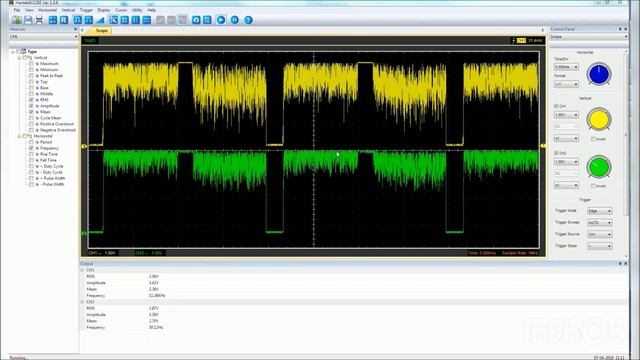Image resolution: width=640 pixels, height=360 pixels.
Task: Uncheck the Mean measurement checkbox
Action: click(x=31, y=112)
